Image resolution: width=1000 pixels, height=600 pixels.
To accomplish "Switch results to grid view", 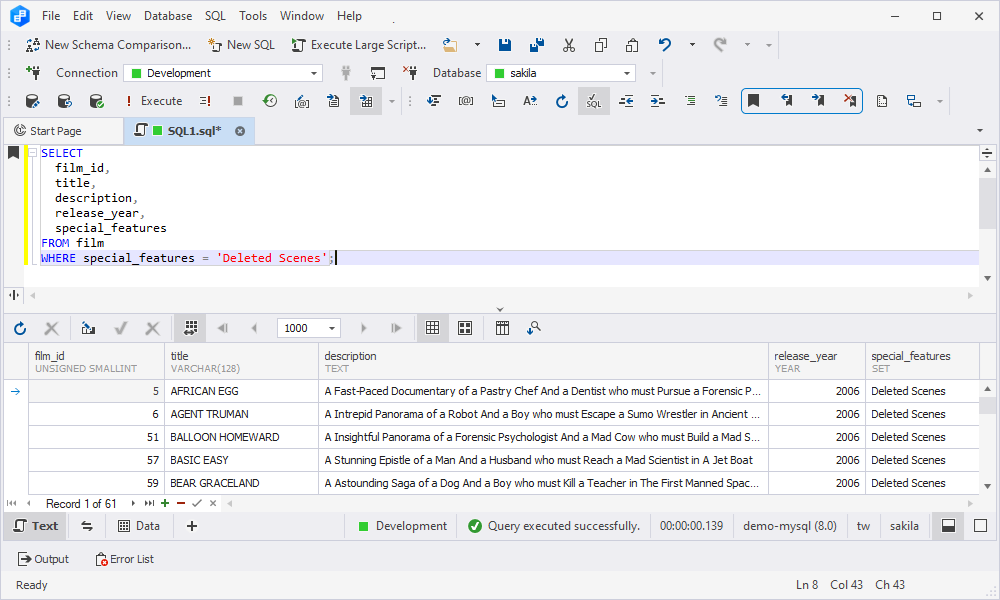I will point(432,328).
